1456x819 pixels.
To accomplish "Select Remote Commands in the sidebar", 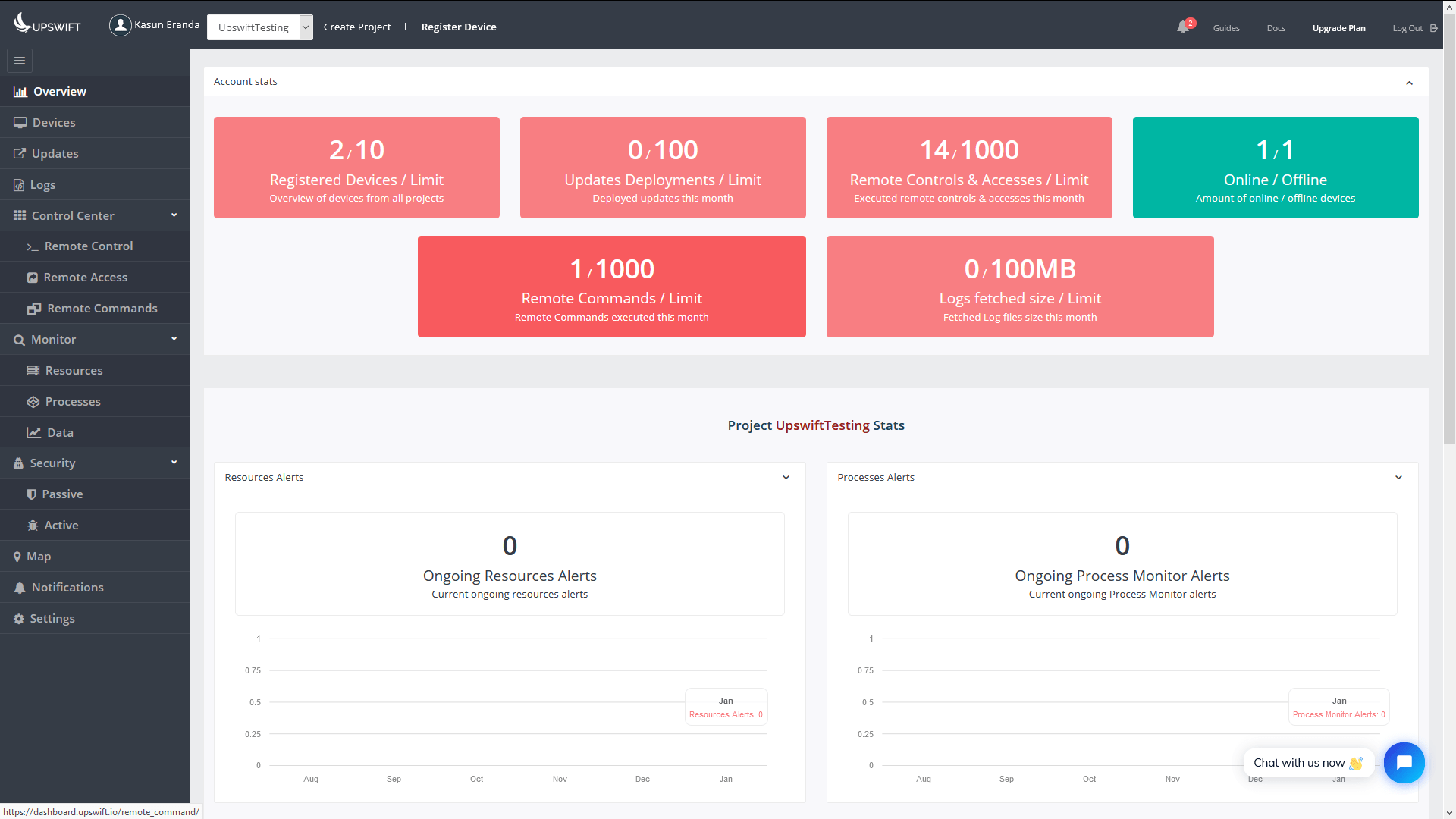I will 95,309.
